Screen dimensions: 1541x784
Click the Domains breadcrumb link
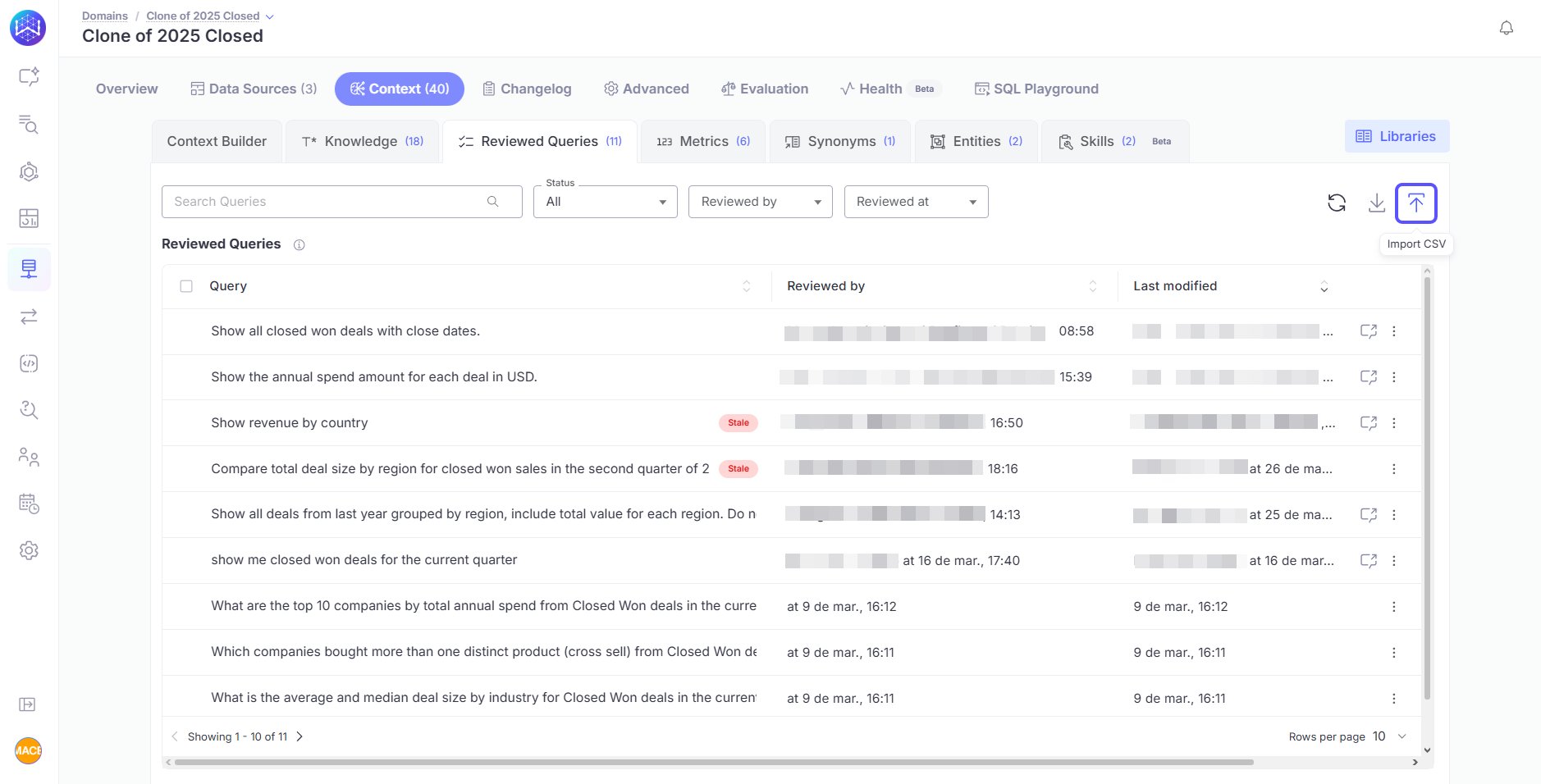(105, 16)
